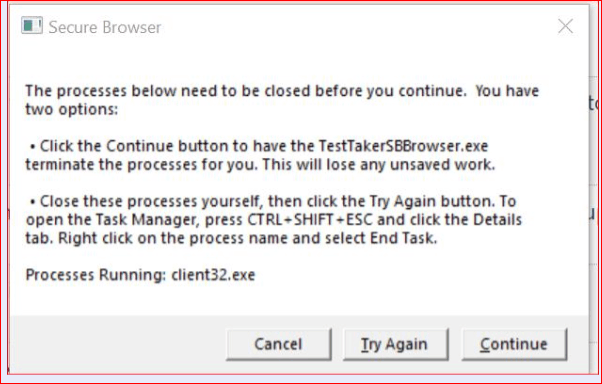Click the word Details in the instructions
This screenshot has height=384, width=602.
tap(498, 220)
